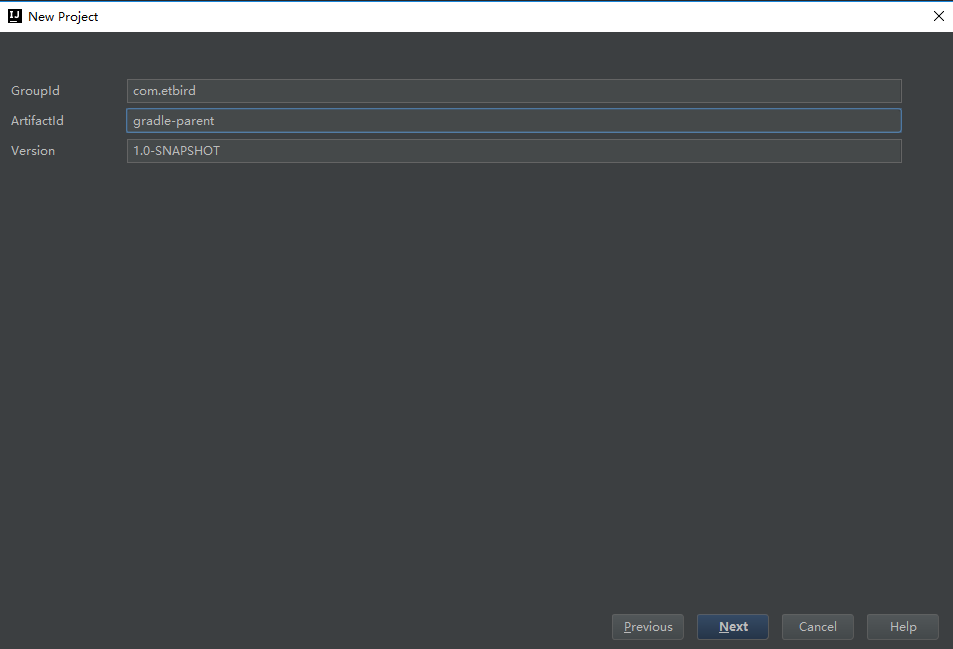Click the Version field showing 1.0-SNAPSHOT

pos(514,151)
